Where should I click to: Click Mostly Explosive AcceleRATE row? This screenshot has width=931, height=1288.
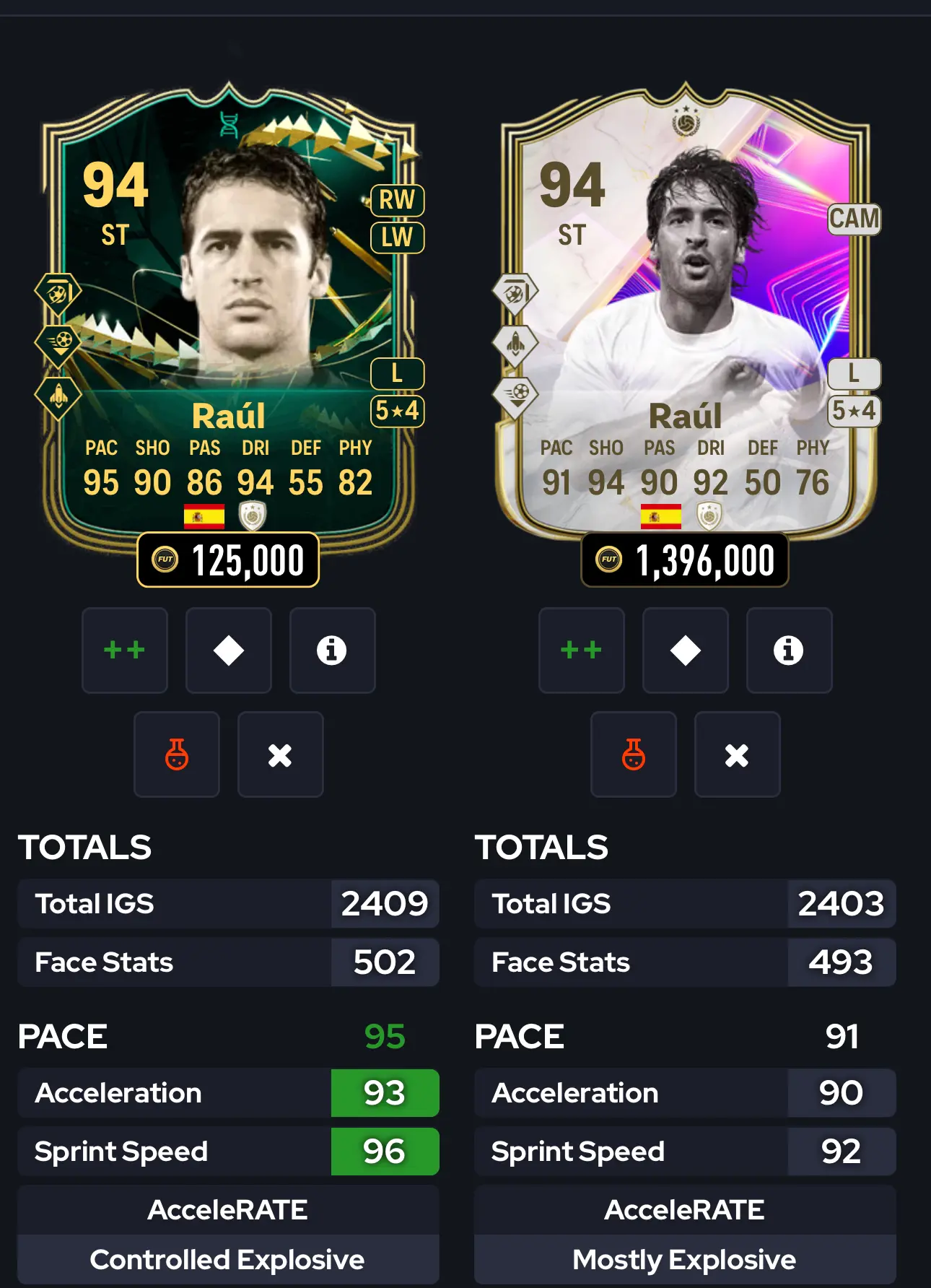pyautogui.click(x=685, y=1260)
